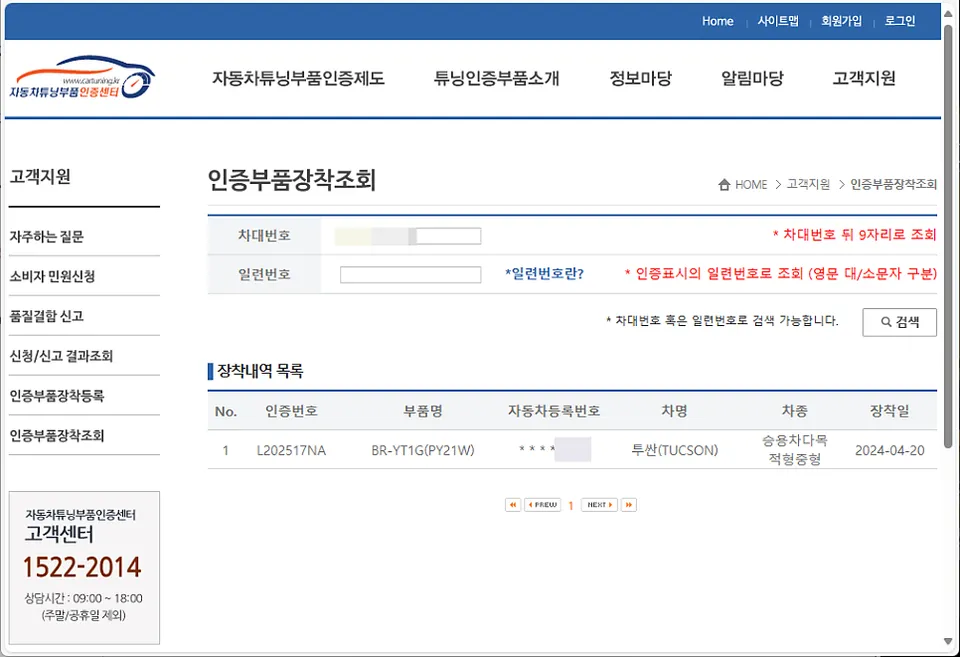Viewport: 960px width, 657px height.
Task: Click the car tuning certification center logo
Action: click(x=82, y=78)
